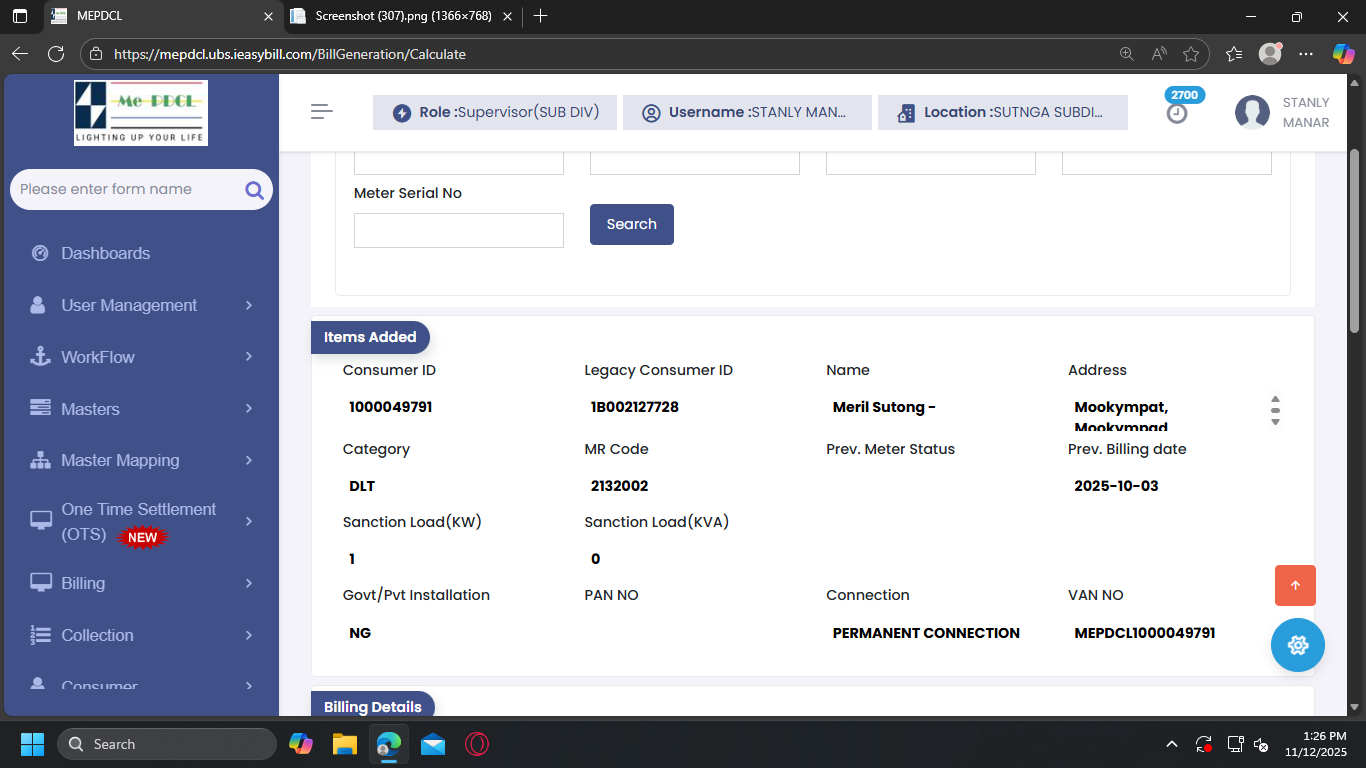The height and width of the screenshot is (768, 1366).
Task: Click the browser address bar URL
Action: (290, 54)
